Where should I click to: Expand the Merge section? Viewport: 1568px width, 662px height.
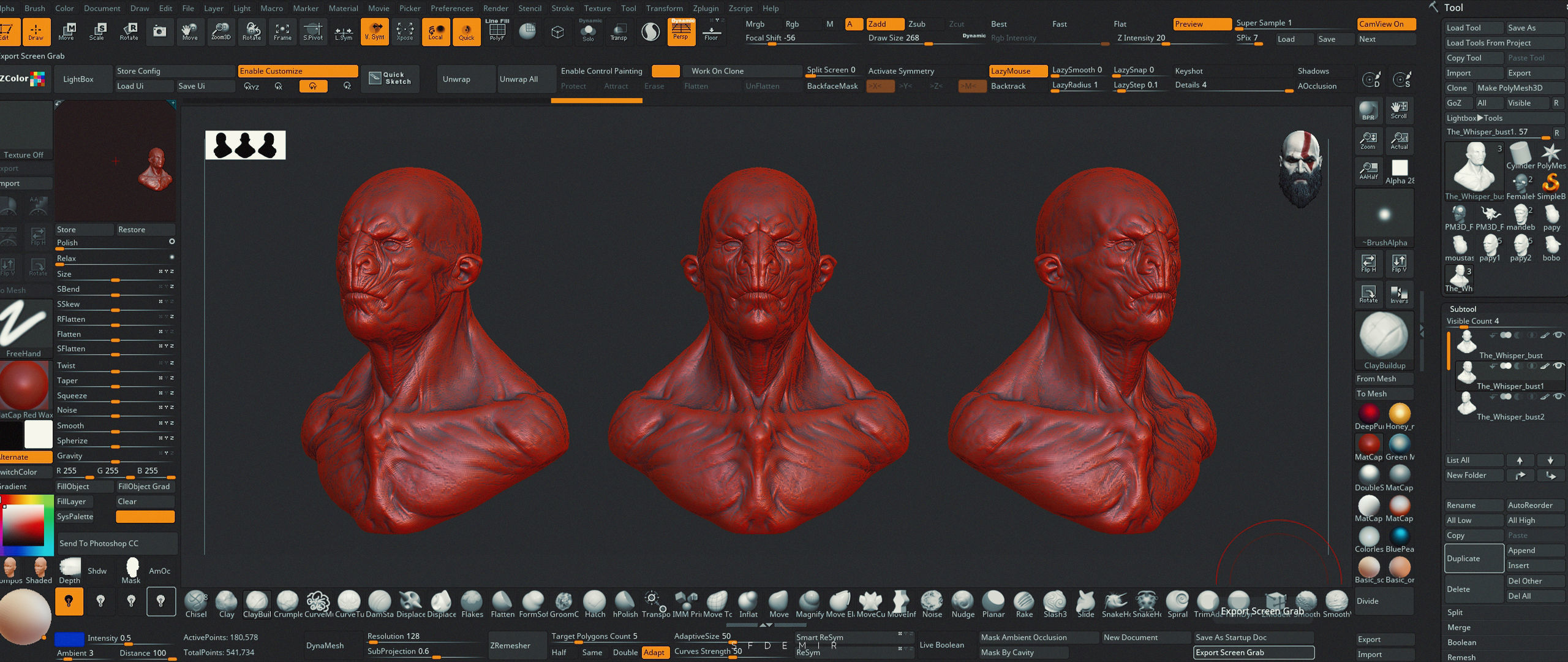1458,627
